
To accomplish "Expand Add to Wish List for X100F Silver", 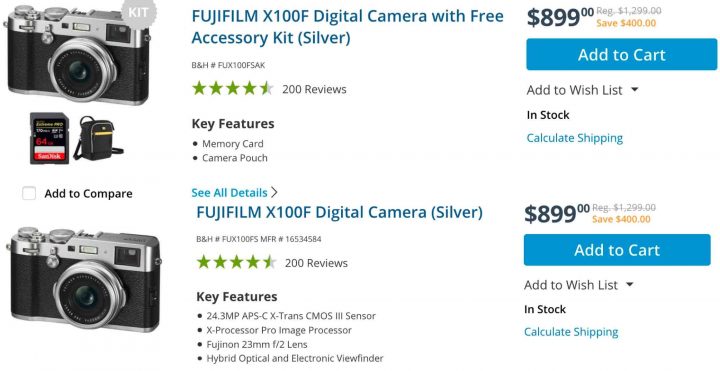I will click(630, 285).
